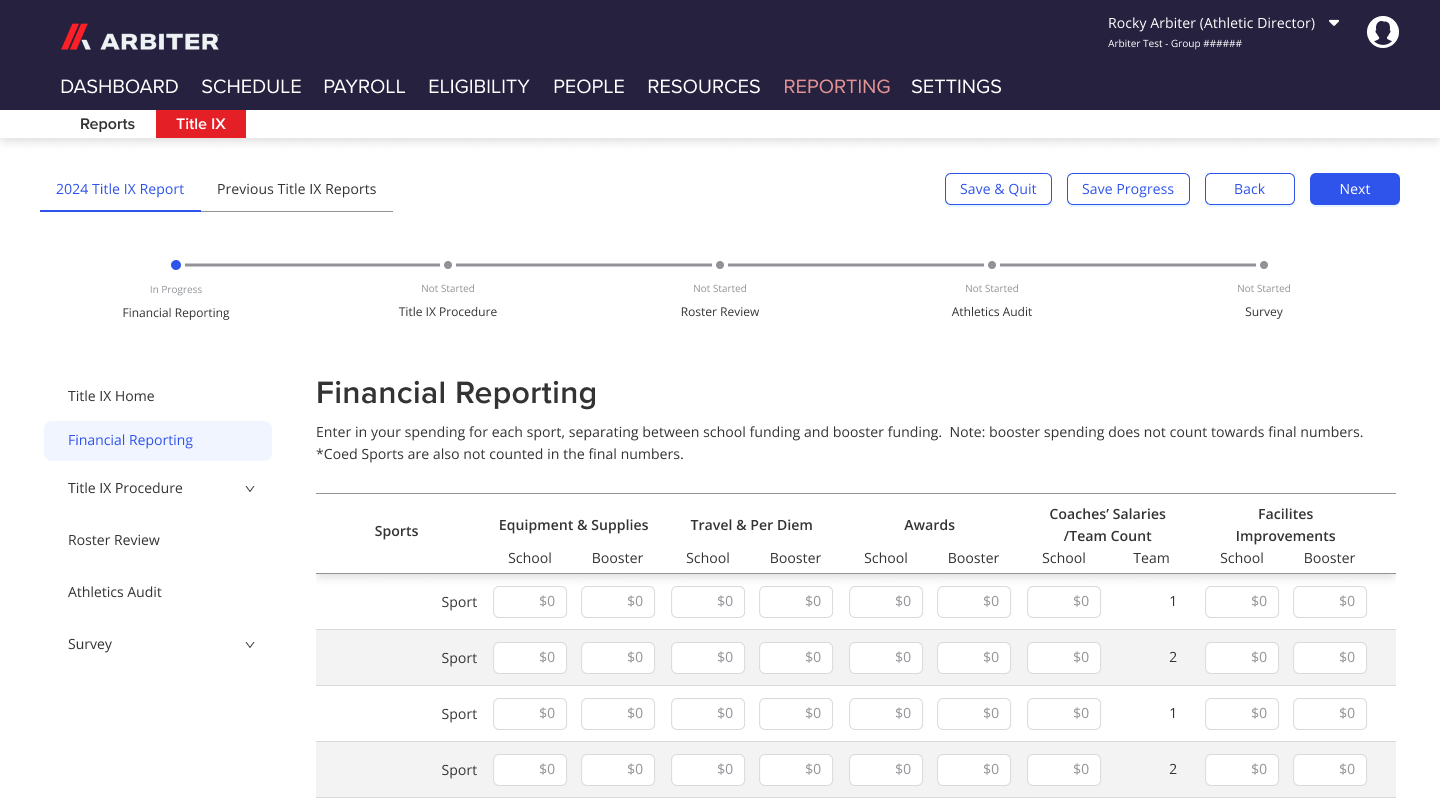The width and height of the screenshot is (1440, 810).
Task: Click the Save Progress button
Action: (x=1128, y=189)
